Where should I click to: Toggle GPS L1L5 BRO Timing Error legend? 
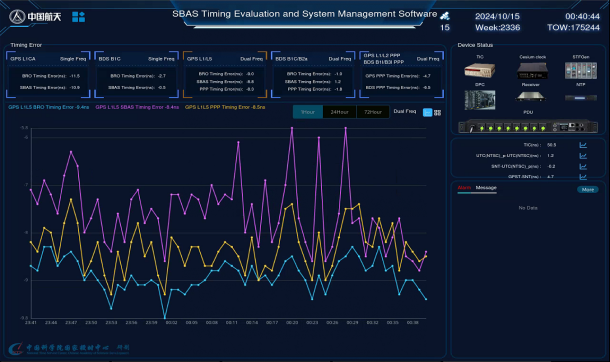49,107
